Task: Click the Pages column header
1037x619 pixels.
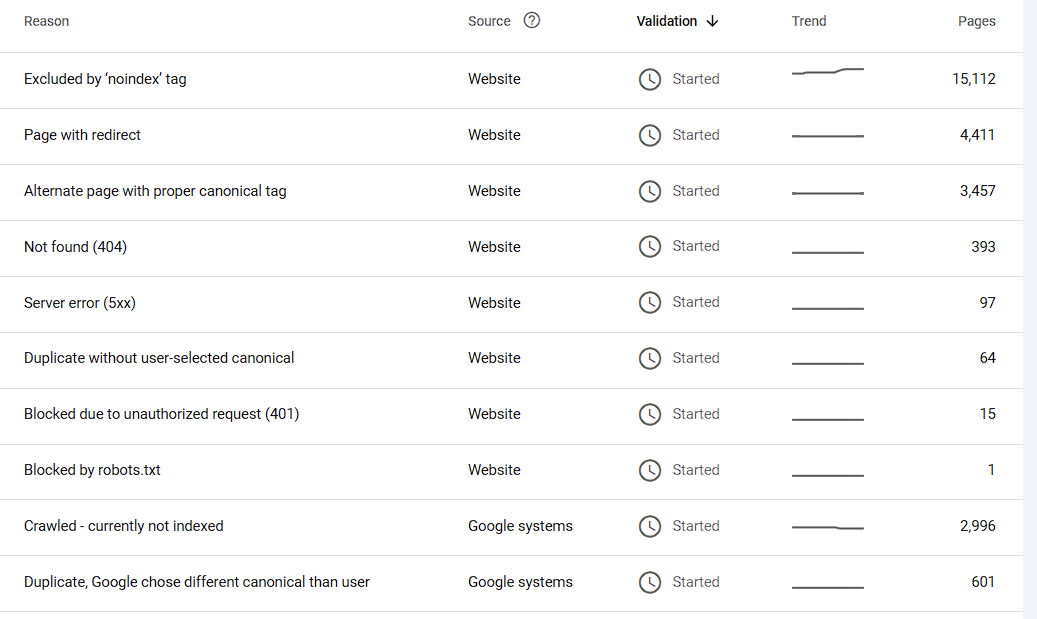Action: (976, 21)
